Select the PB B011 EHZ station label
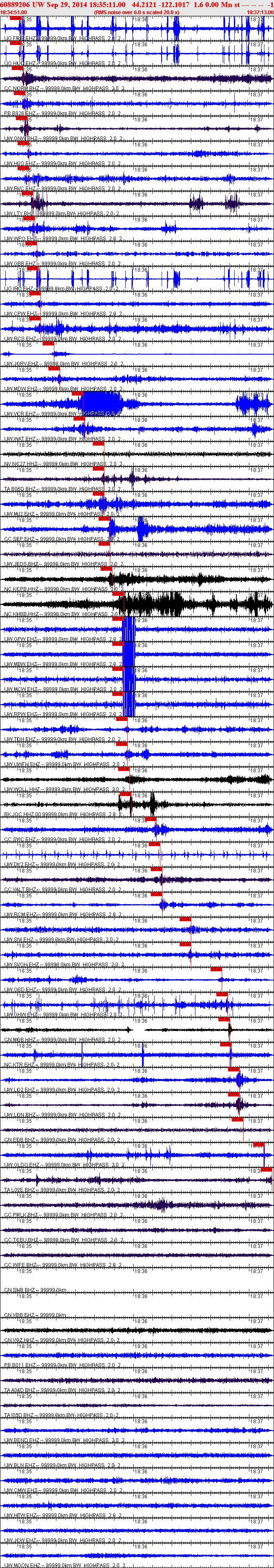Viewport: 274px width, 1568px height. coord(62,1365)
